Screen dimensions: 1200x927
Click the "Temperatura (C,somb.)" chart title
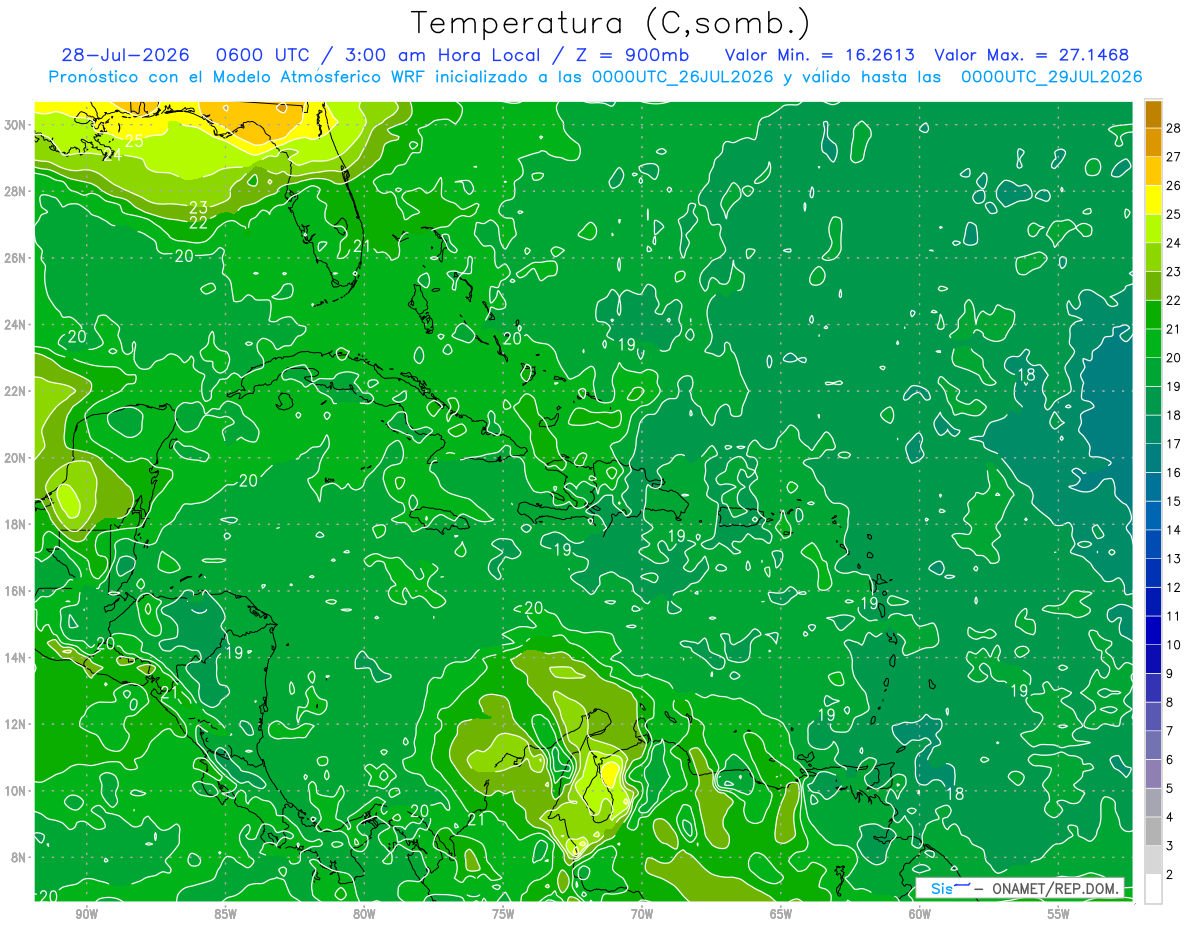click(x=611, y=23)
